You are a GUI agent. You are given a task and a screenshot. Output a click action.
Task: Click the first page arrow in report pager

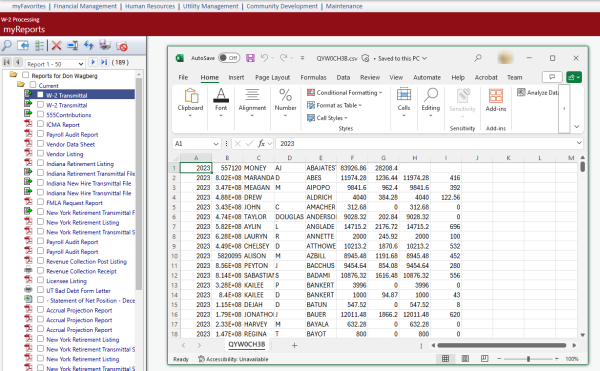(x=7, y=62)
